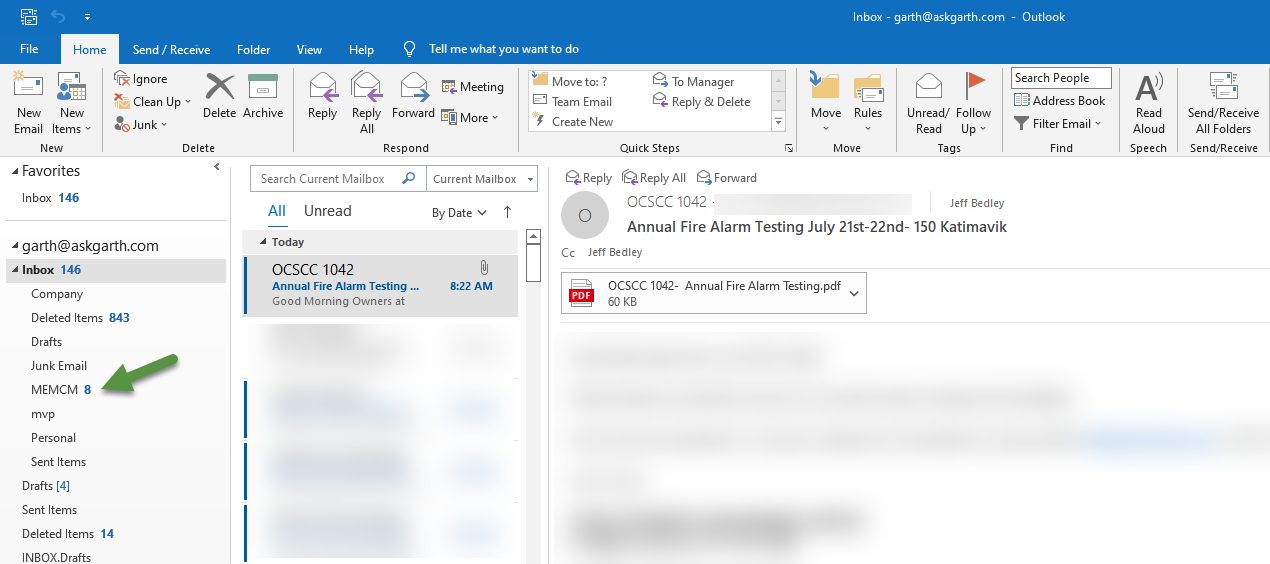The height and width of the screenshot is (564, 1270).
Task: Toggle Unread/Read status
Action: pyautogui.click(x=928, y=103)
